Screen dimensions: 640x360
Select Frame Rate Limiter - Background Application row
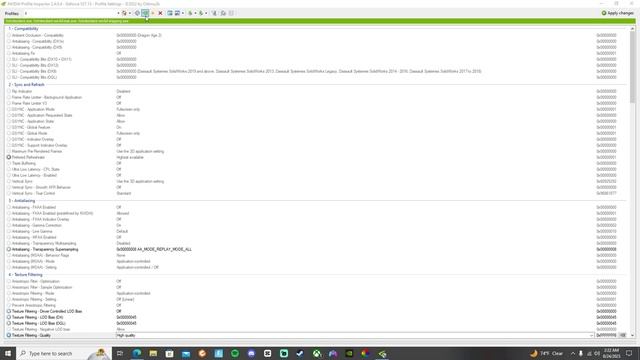tap(317, 97)
